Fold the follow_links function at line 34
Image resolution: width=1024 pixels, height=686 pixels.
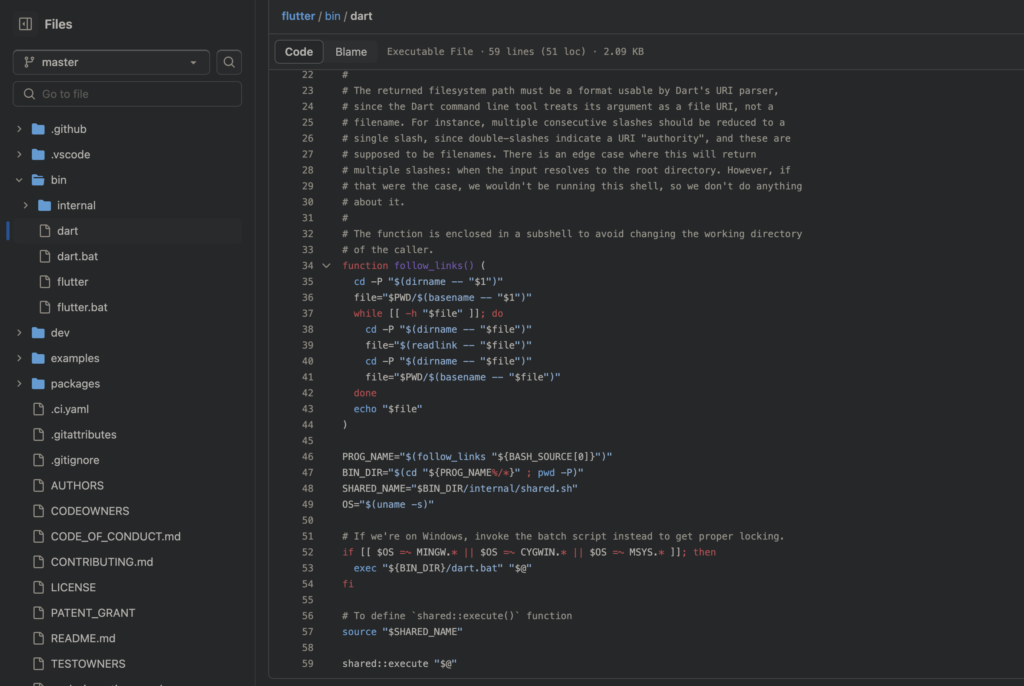coord(326,266)
